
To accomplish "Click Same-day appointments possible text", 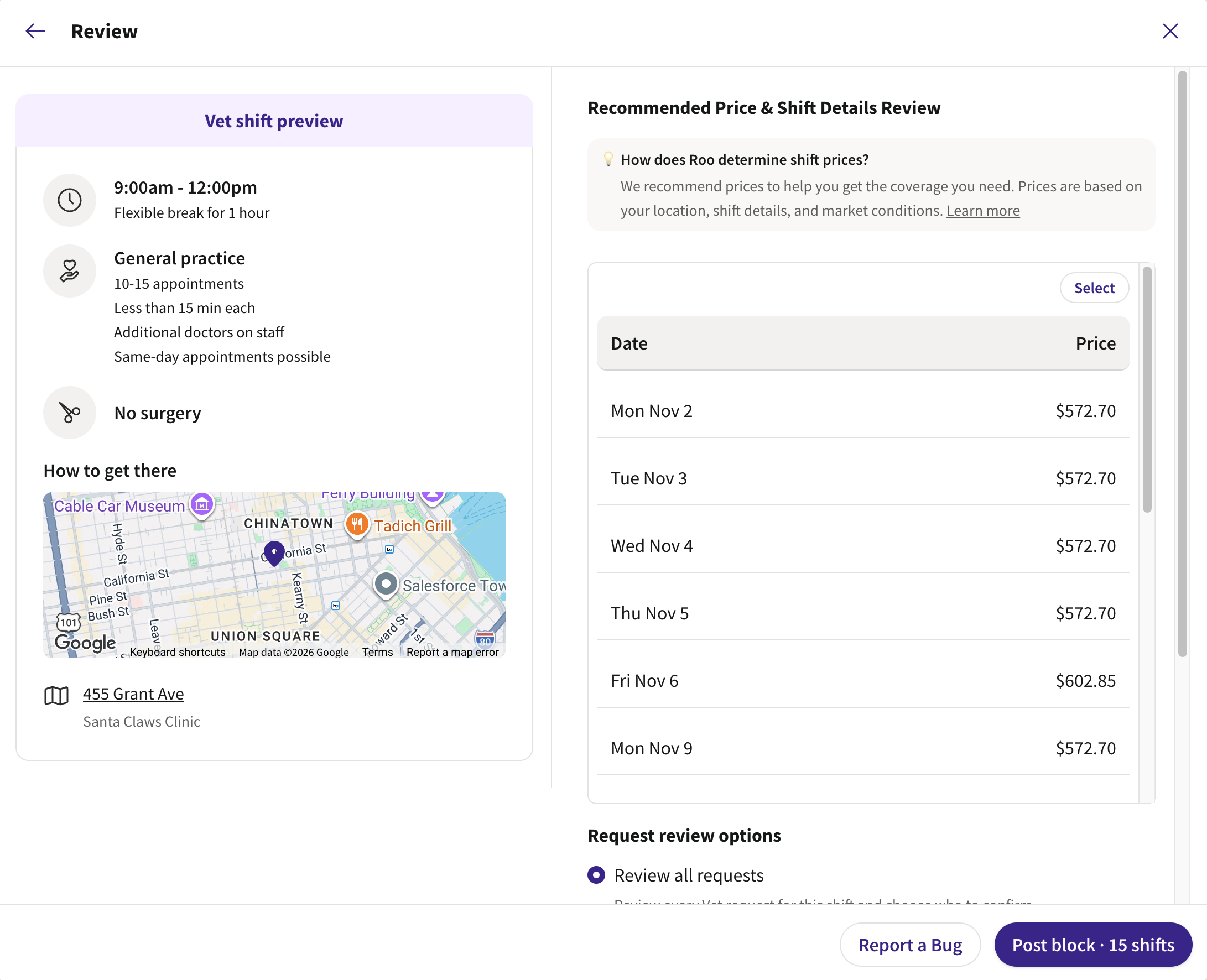I will point(222,357).
